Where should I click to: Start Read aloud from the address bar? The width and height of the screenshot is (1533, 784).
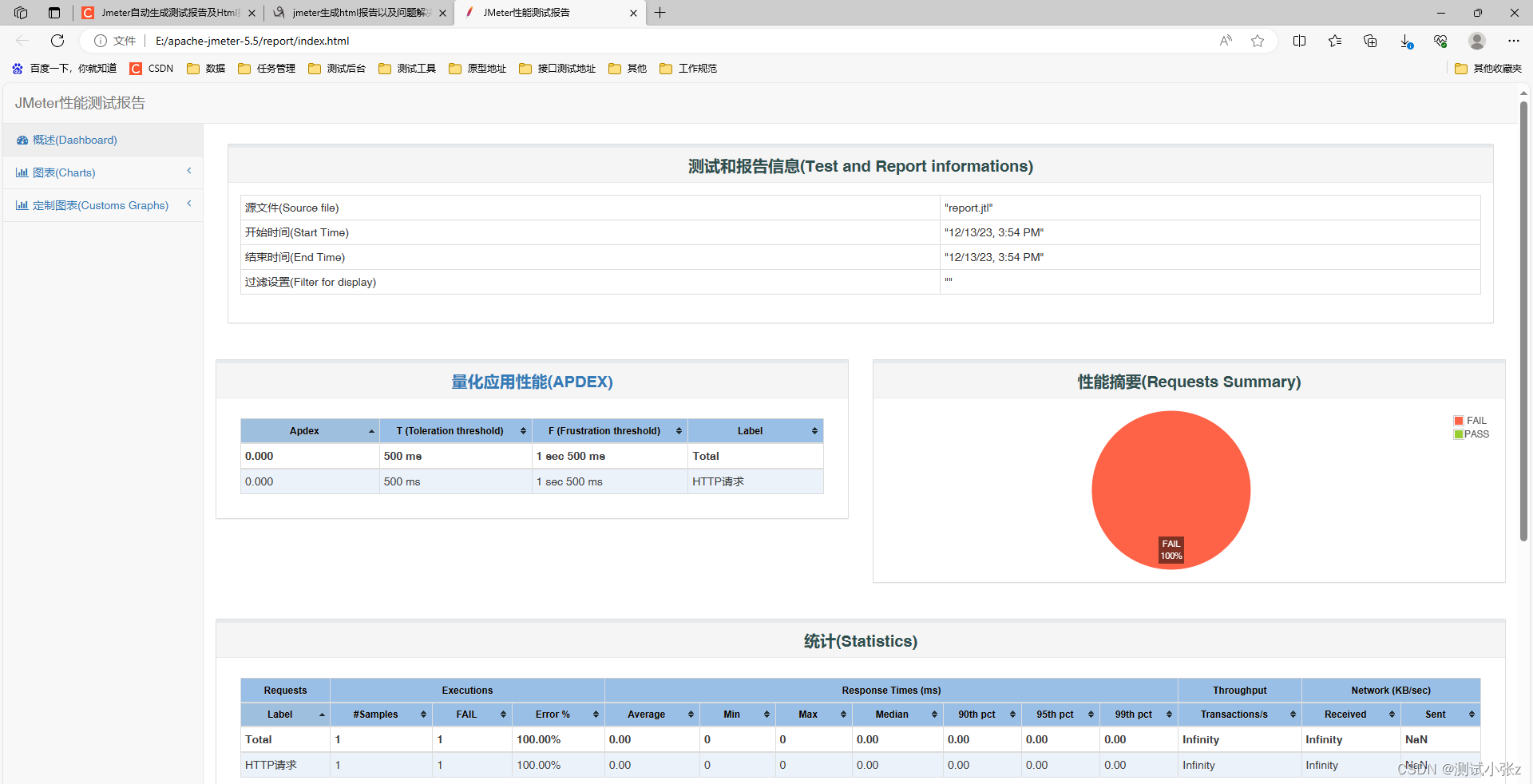(1226, 41)
